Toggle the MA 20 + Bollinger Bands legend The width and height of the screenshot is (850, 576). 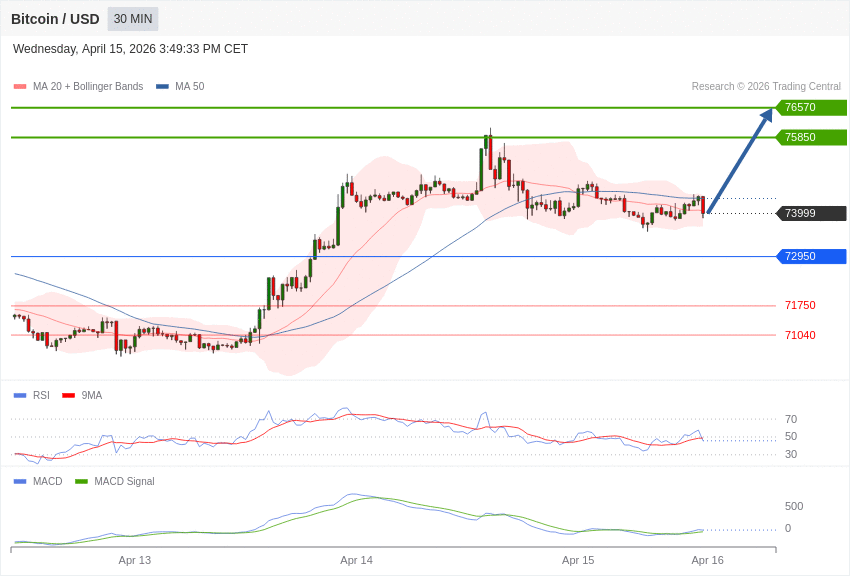[x=78, y=87]
